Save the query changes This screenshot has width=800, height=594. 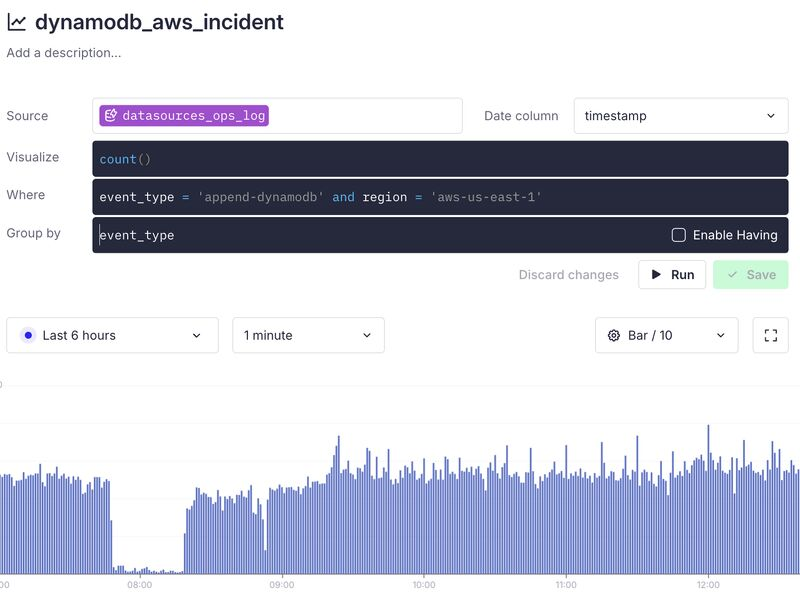click(x=751, y=275)
